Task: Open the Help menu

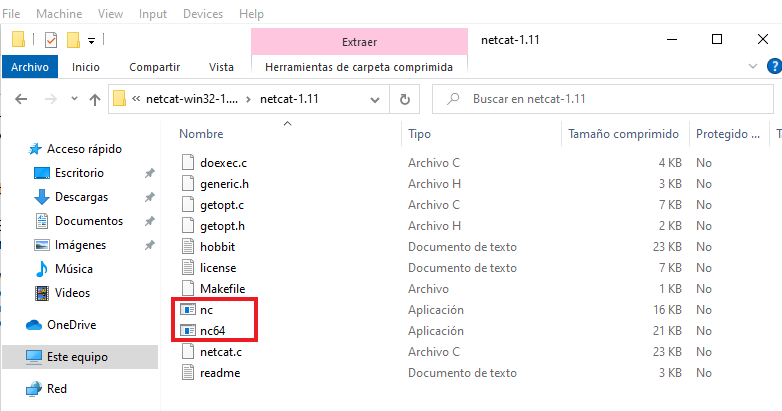Action: point(251,13)
